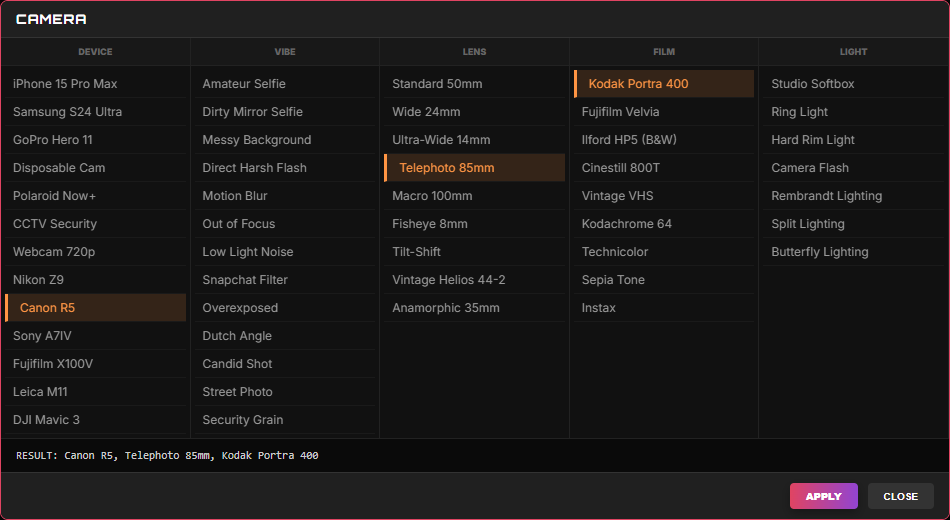This screenshot has width=950, height=520.
Task: Select Split Lighting option
Action: tap(854, 224)
